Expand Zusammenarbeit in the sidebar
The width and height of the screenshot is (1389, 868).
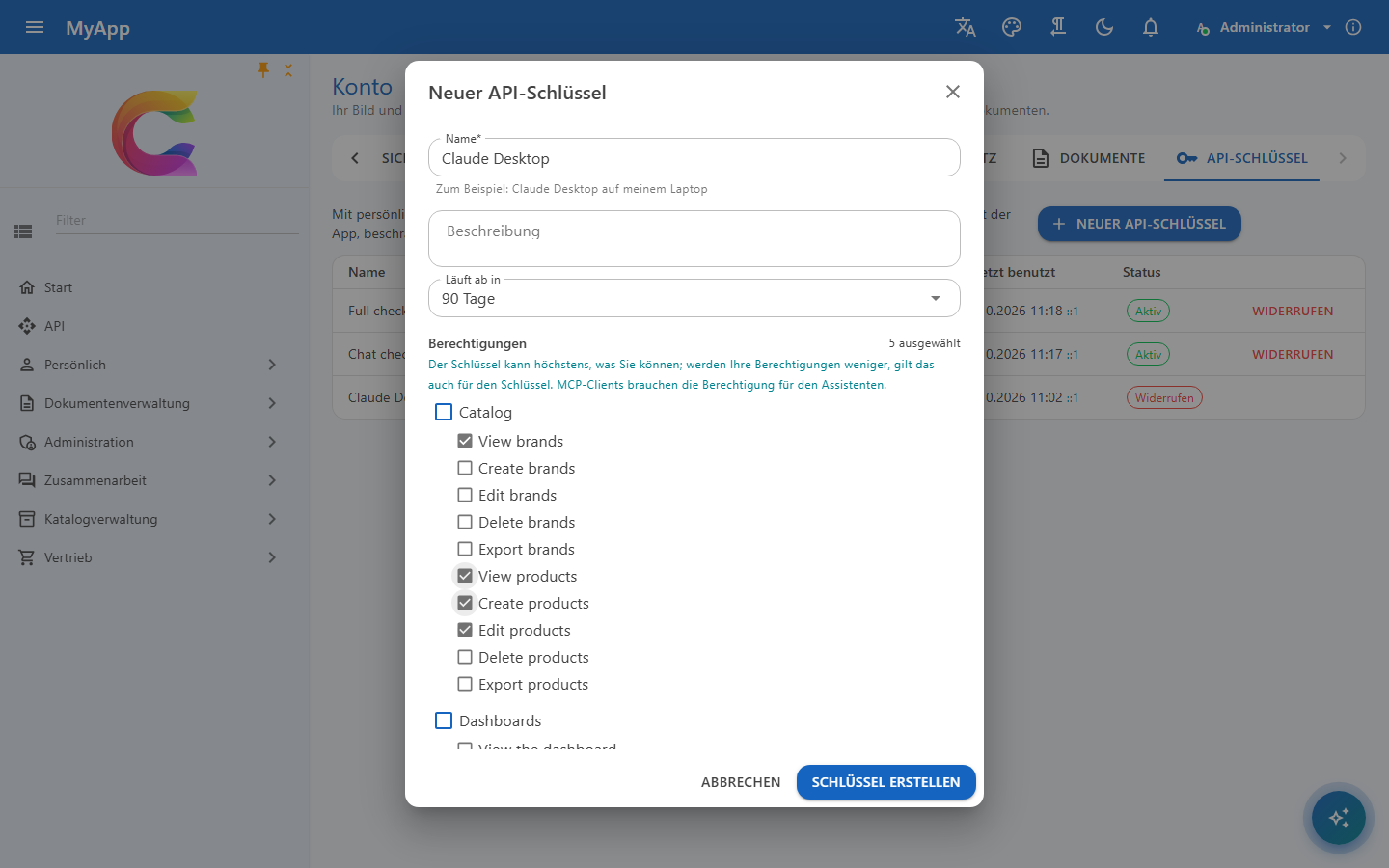(154, 480)
